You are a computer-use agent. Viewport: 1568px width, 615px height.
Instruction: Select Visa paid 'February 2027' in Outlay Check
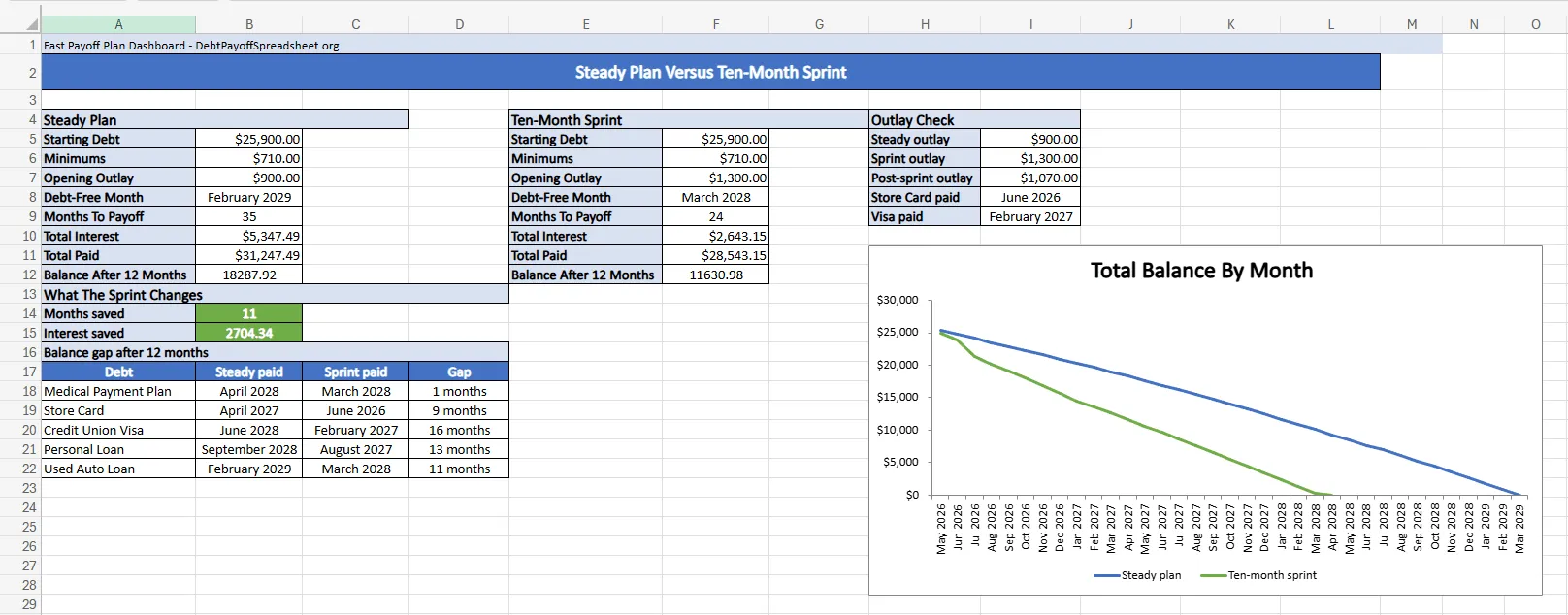tap(1029, 216)
